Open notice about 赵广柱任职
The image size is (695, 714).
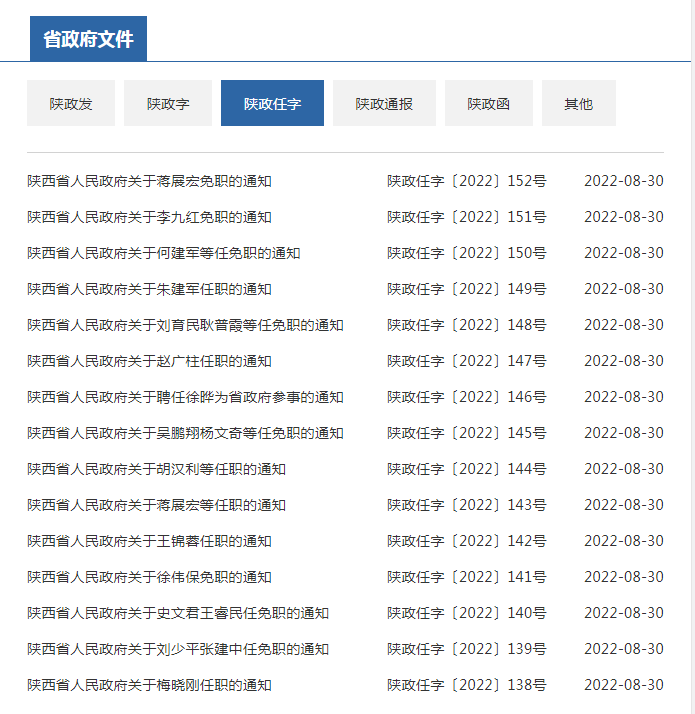pyautogui.click(x=149, y=362)
